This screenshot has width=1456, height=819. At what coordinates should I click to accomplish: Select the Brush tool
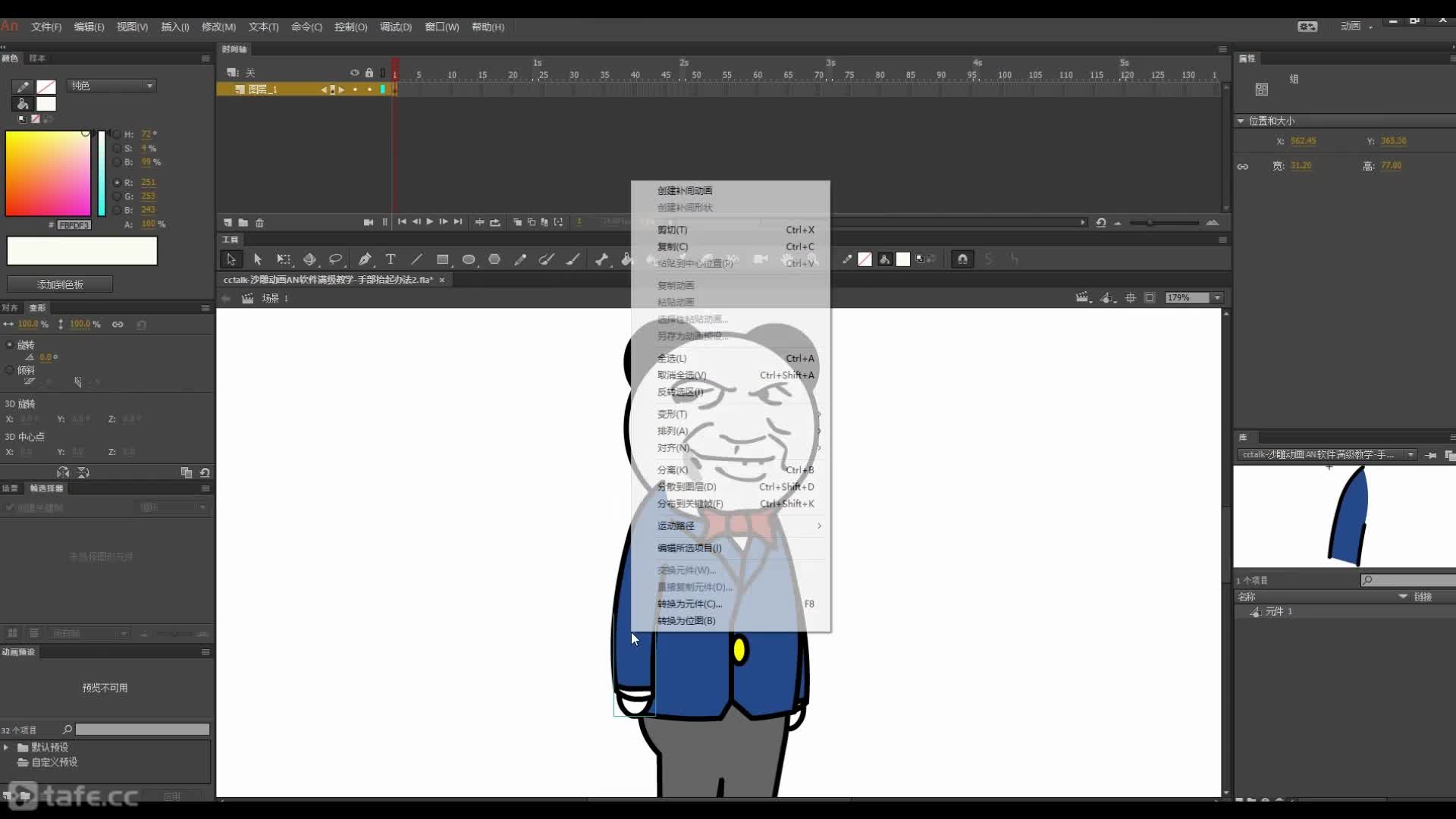tap(573, 259)
